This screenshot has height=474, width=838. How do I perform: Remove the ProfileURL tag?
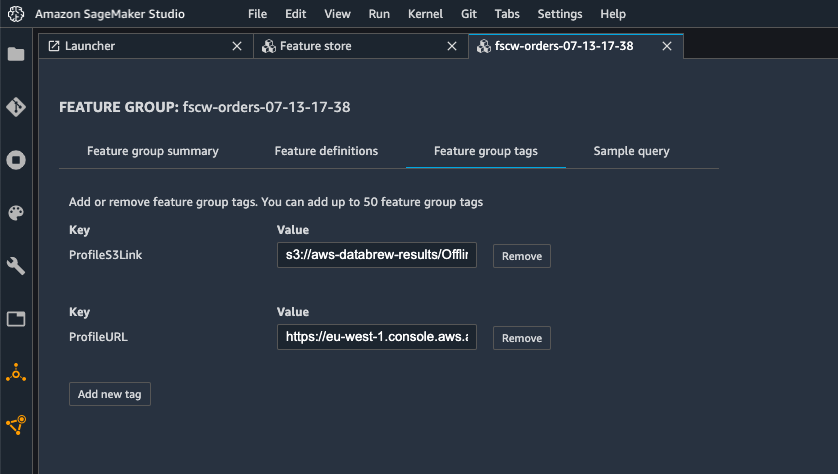[x=522, y=338]
